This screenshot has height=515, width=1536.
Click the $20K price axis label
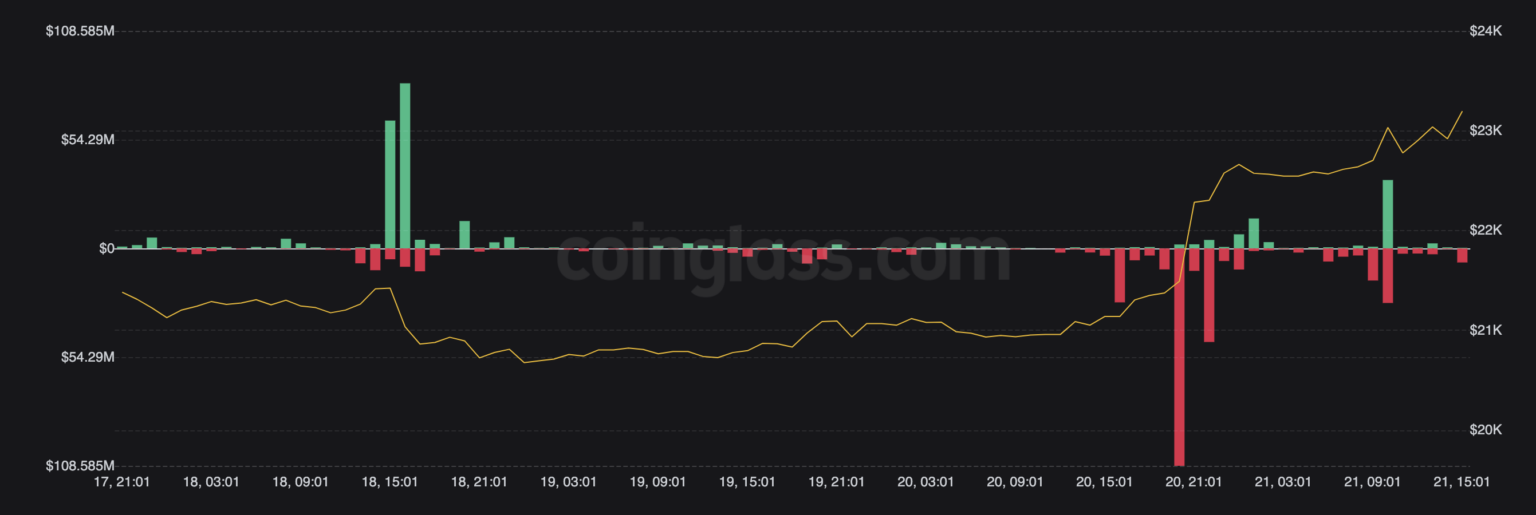(x=1486, y=430)
